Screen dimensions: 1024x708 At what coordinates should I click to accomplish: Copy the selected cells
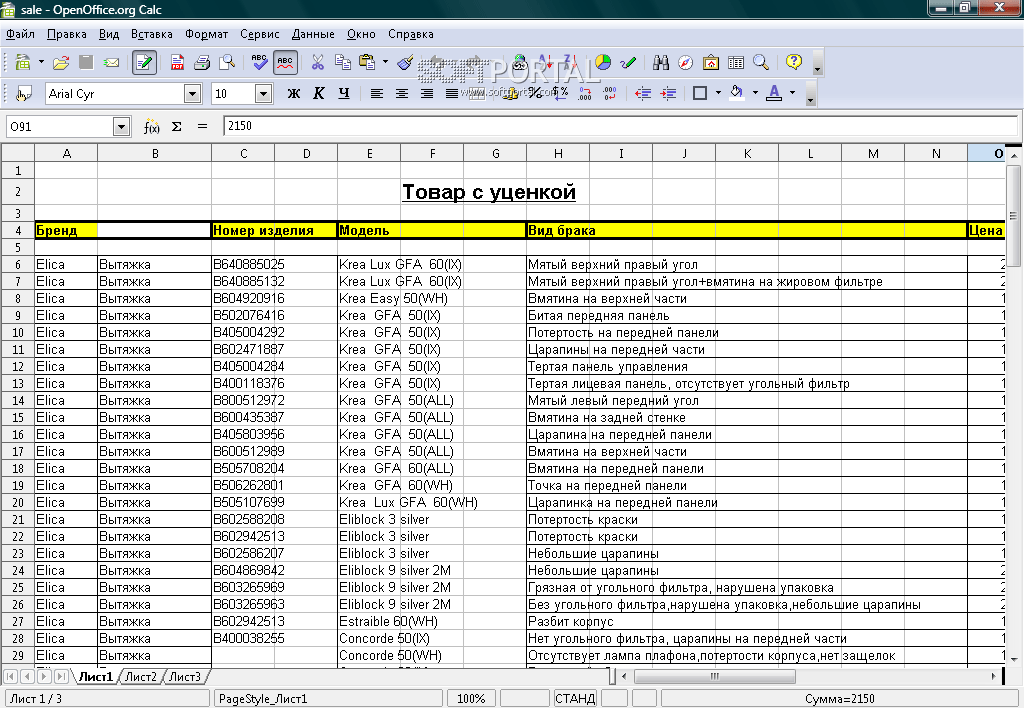pos(342,62)
